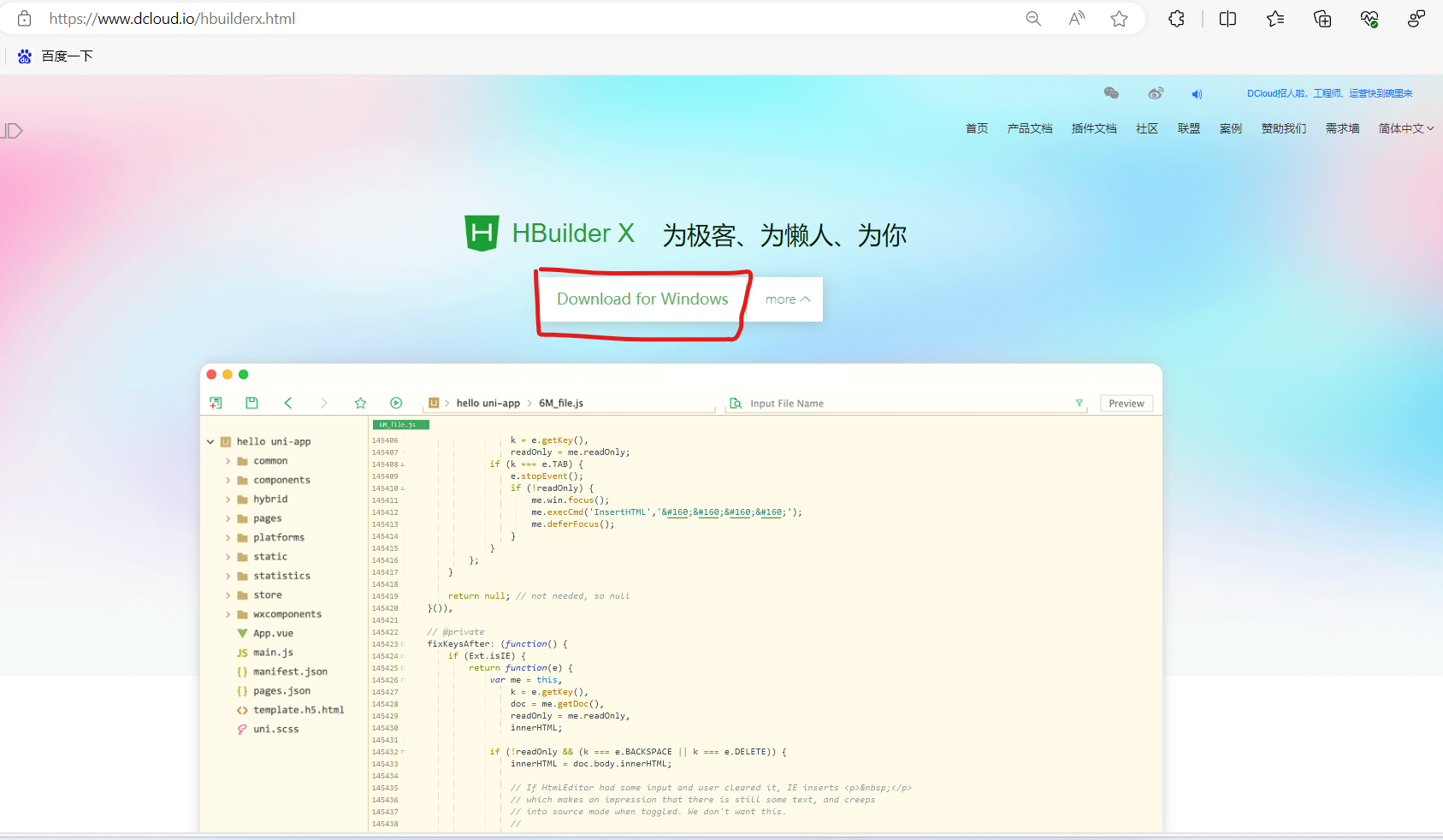Click the filter funnel icon in editor
Image resolution: width=1443 pixels, height=840 pixels.
click(1079, 403)
